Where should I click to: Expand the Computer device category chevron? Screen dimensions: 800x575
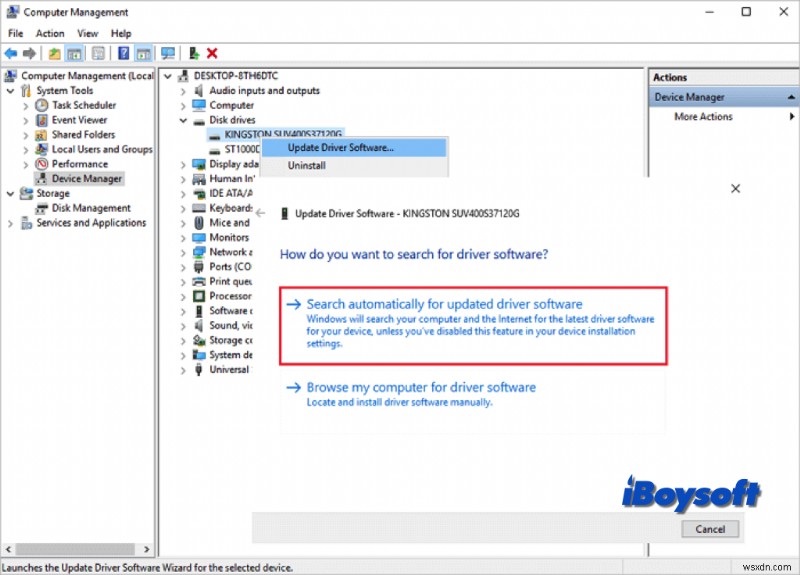pyautogui.click(x=183, y=106)
